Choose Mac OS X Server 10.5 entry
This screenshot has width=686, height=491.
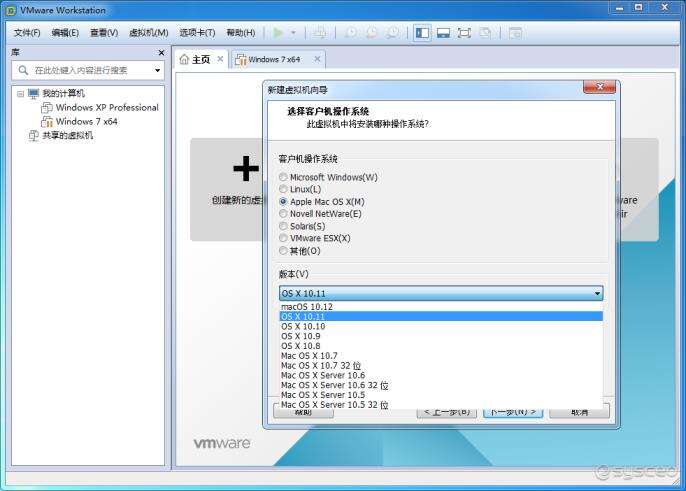[x=441, y=395]
